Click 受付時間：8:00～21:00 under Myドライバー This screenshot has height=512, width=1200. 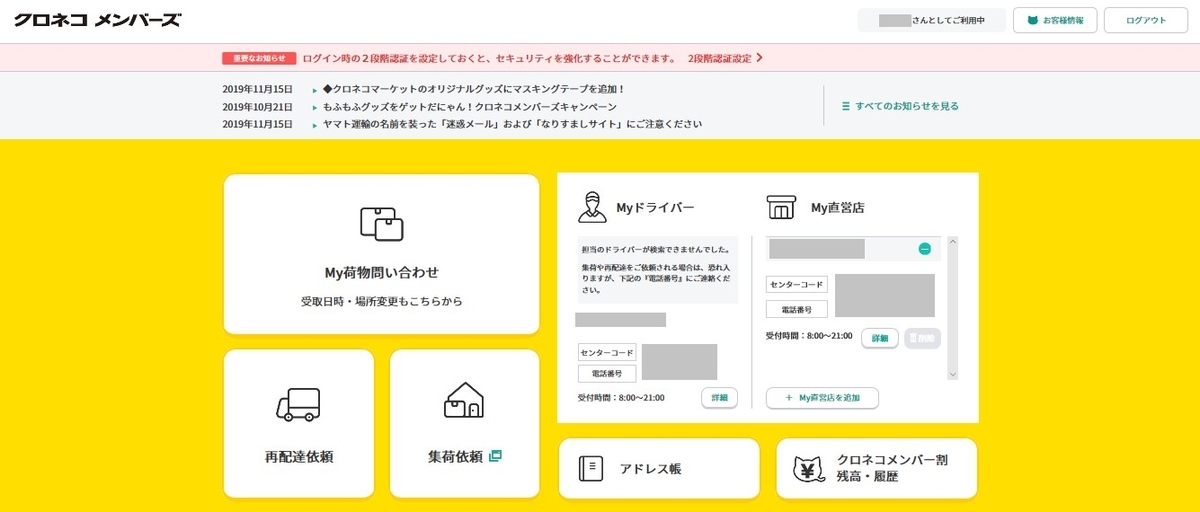621,397
